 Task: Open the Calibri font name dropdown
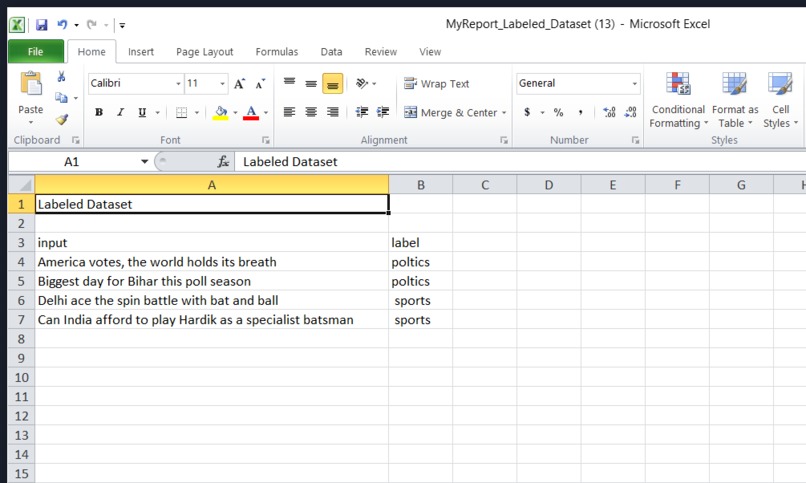point(178,83)
